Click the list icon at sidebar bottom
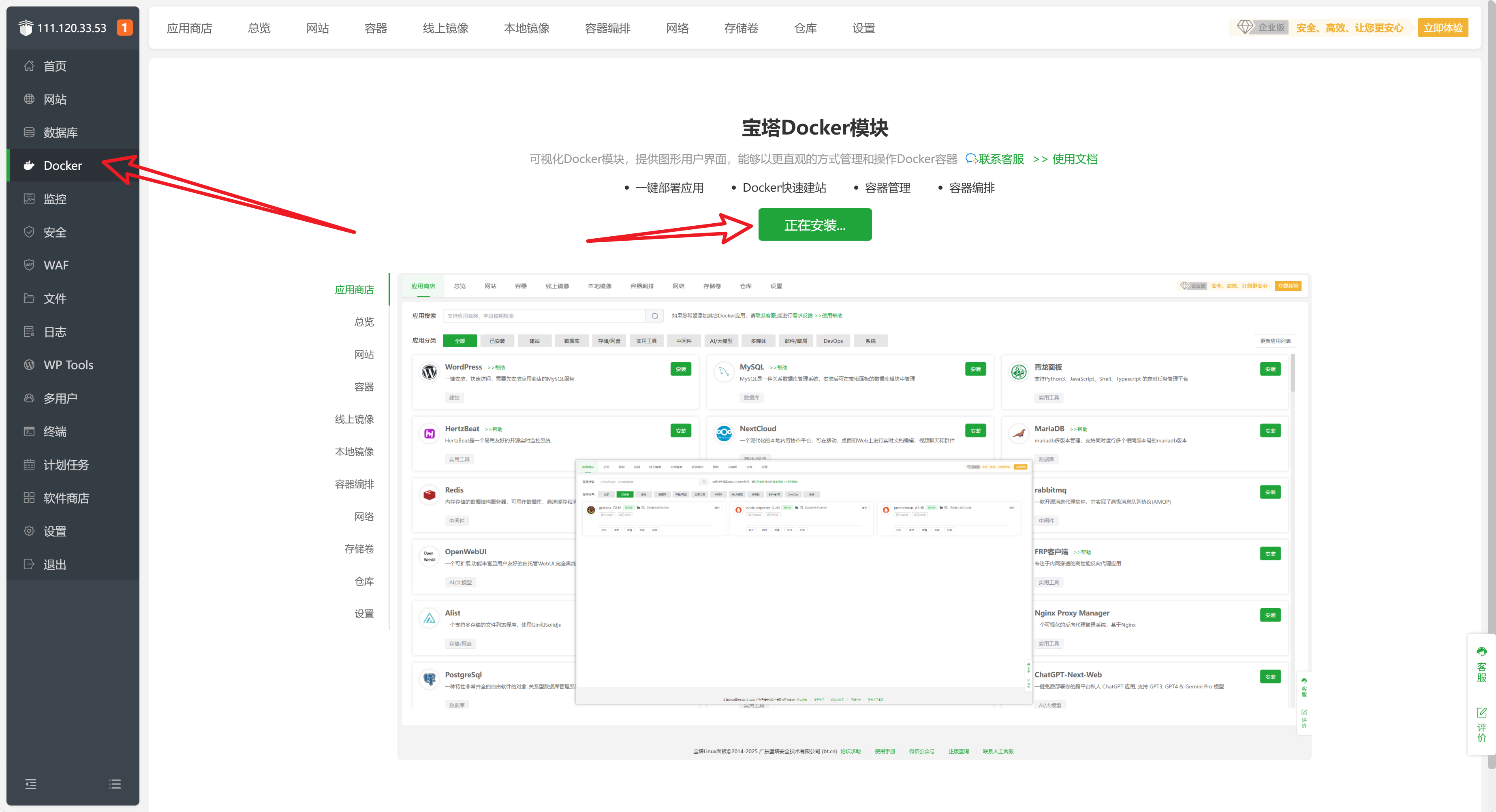The width and height of the screenshot is (1496, 812). (115, 784)
